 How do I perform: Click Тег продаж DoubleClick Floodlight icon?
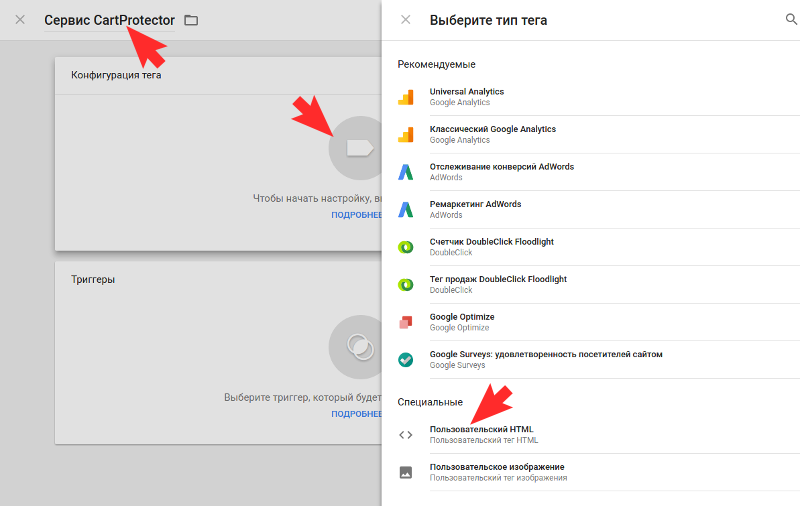[x=406, y=284]
